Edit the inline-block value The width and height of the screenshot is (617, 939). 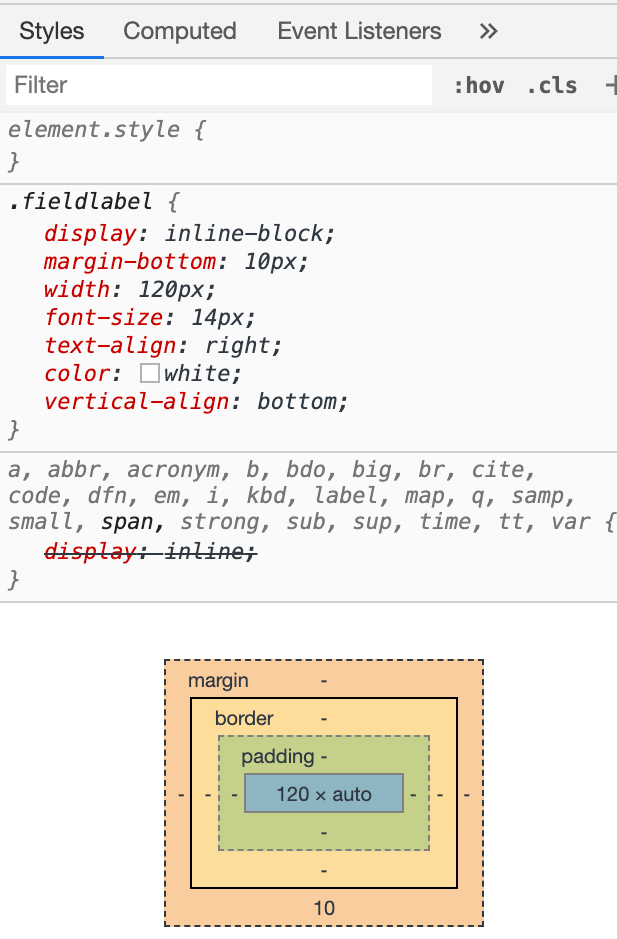(x=244, y=234)
